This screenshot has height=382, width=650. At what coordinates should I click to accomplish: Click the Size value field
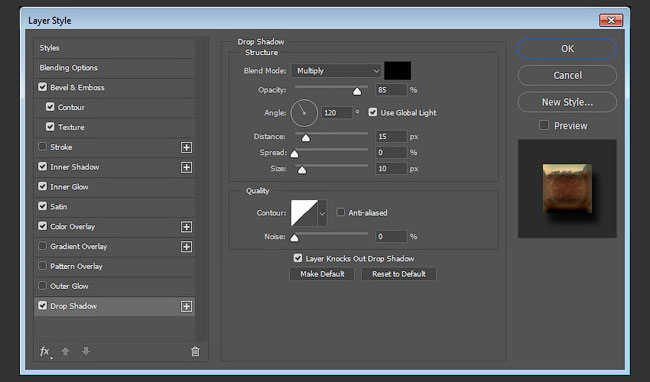(391, 169)
